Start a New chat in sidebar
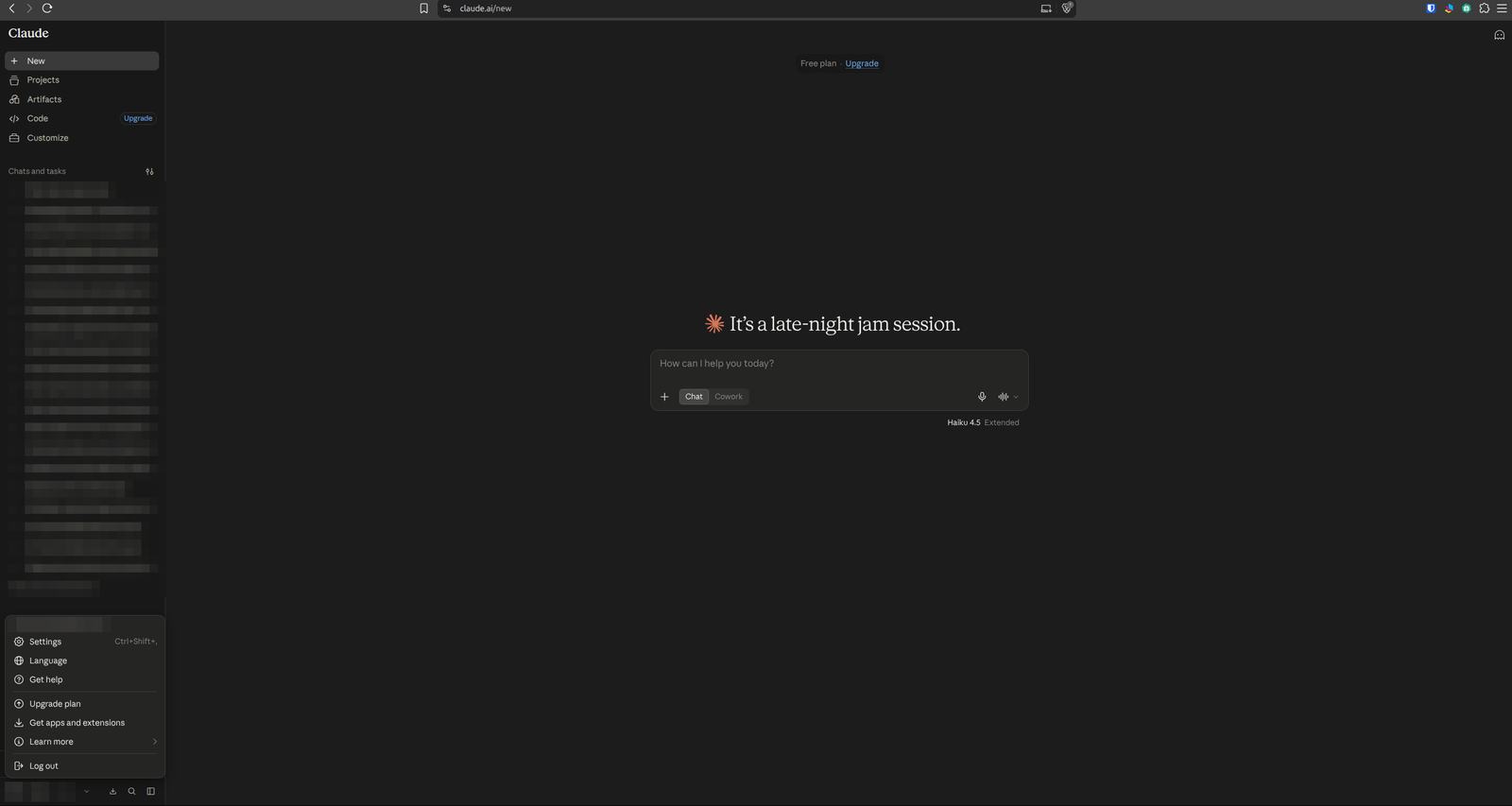The width and height of the screenshot is (1512, 806). pyautogui.click(x=82, y=60)
